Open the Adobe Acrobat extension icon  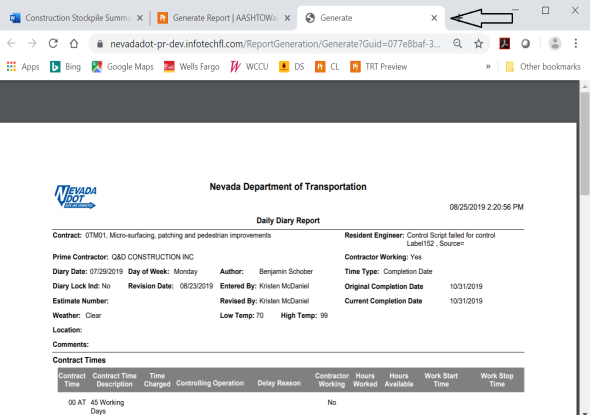pos(504,44)
